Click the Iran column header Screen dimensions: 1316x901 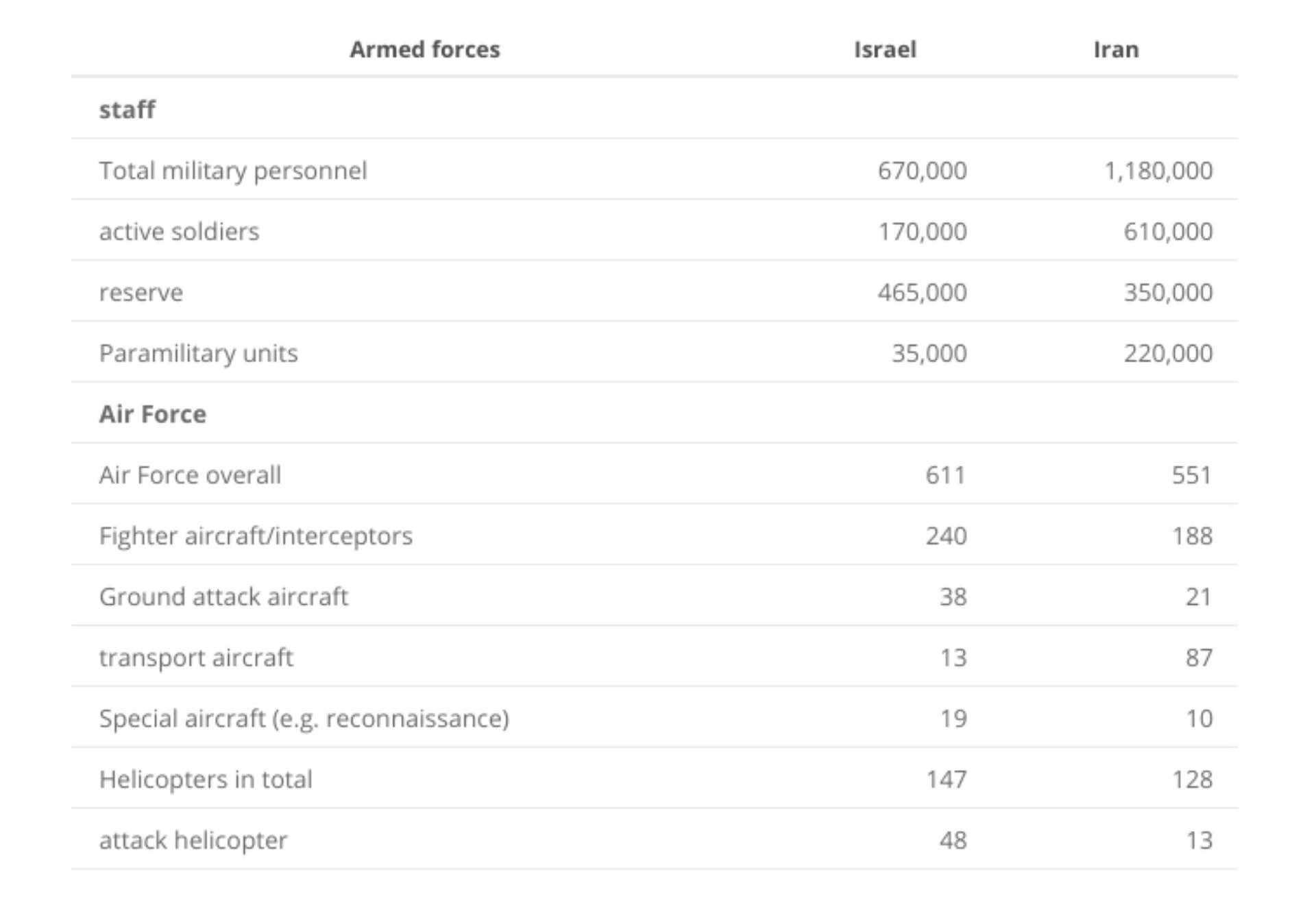click(1116, 49)
